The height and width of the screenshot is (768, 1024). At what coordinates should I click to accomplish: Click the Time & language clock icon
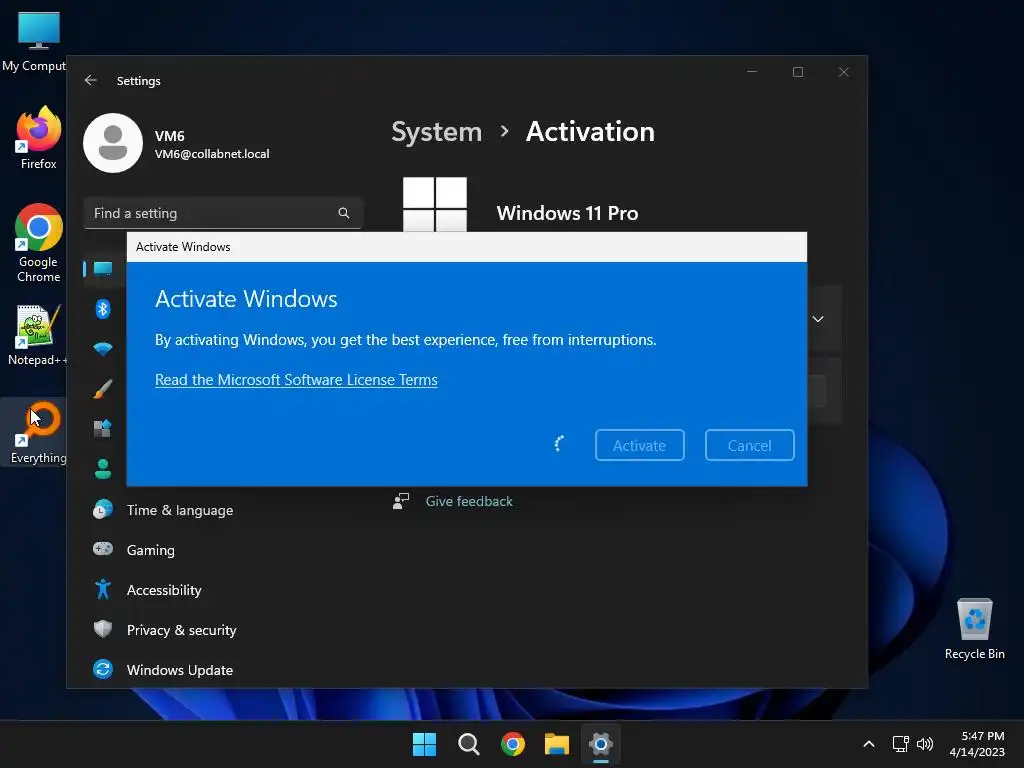103,509
